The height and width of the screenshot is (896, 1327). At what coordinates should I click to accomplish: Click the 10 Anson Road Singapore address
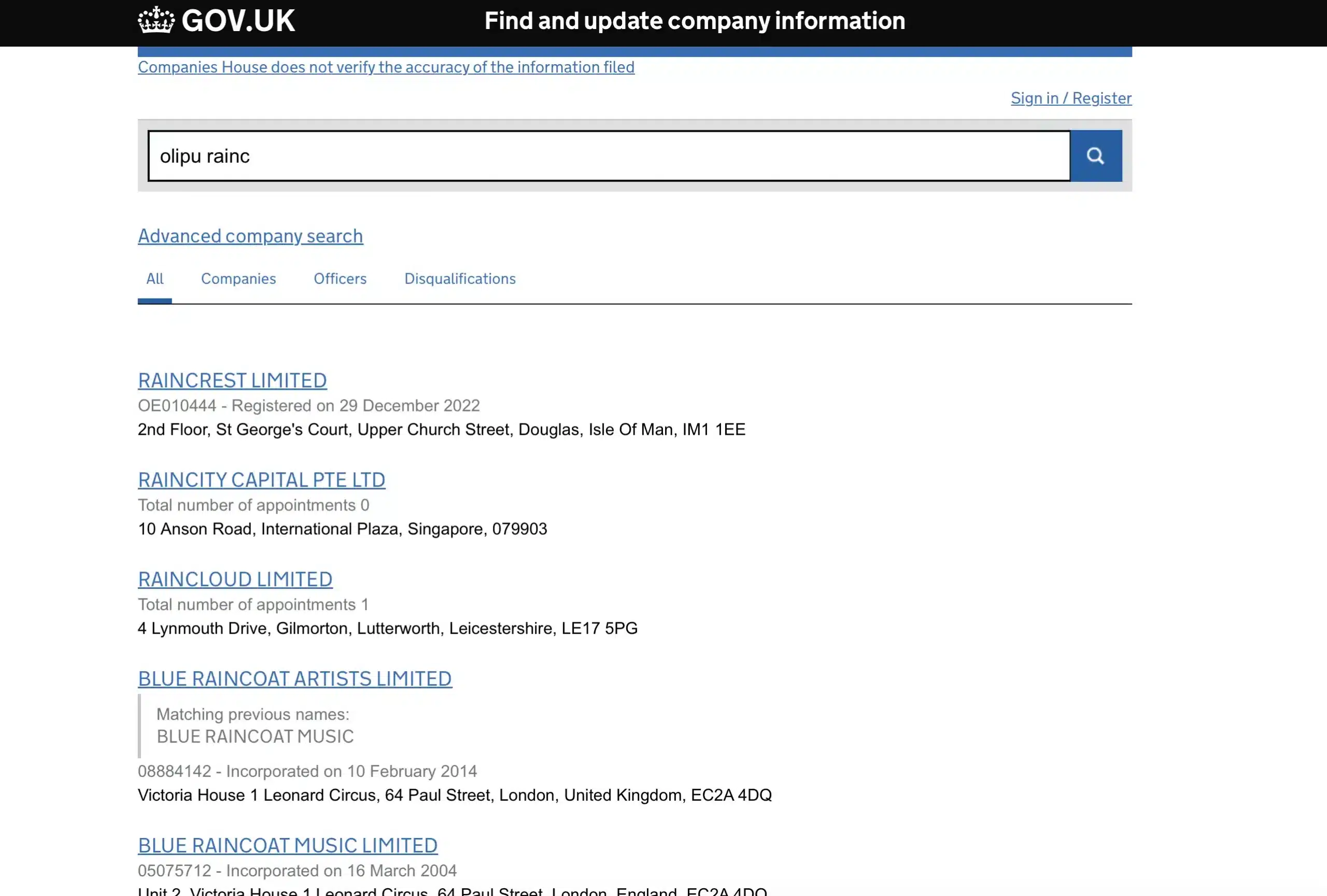(x=343, y=529)
